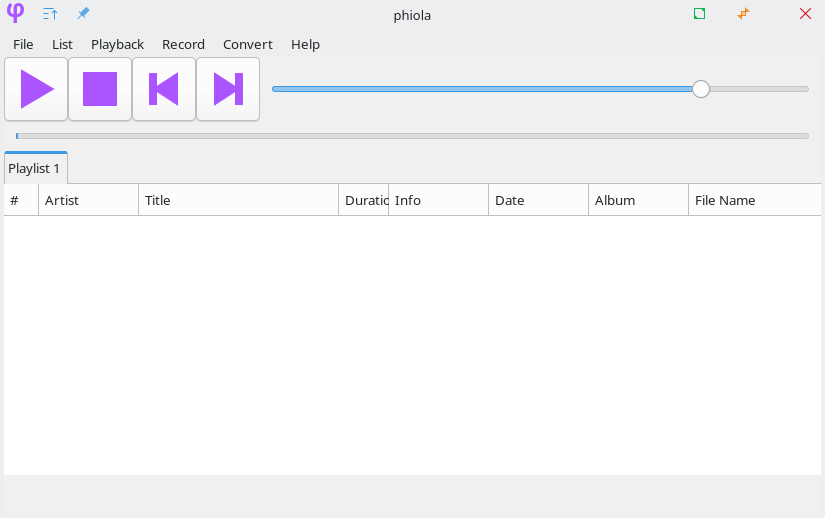Pin the window using the pin icon
The image size is (825, 518).
[x=84, y=14]
